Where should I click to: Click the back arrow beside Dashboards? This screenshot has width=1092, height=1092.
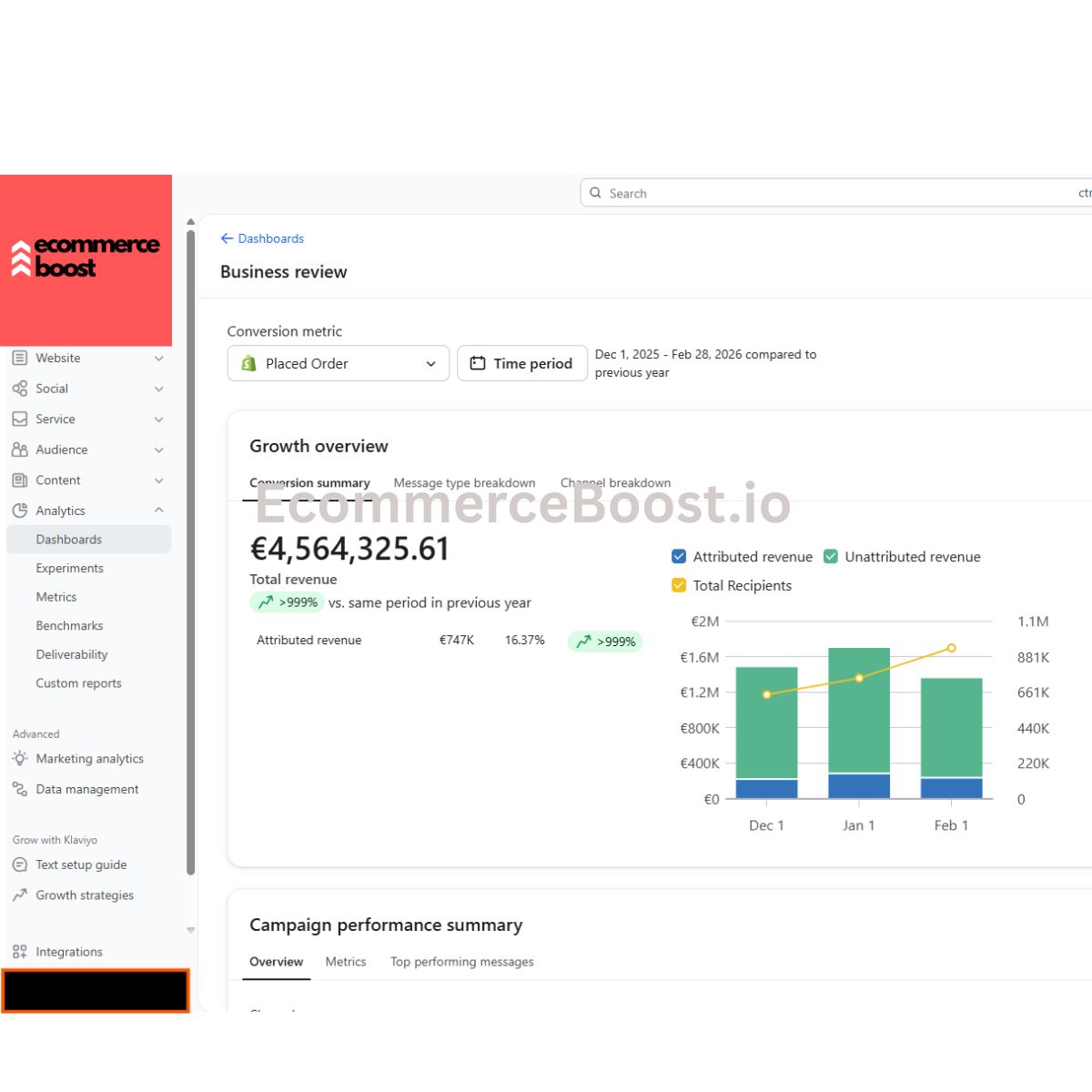tap(227, 238)
